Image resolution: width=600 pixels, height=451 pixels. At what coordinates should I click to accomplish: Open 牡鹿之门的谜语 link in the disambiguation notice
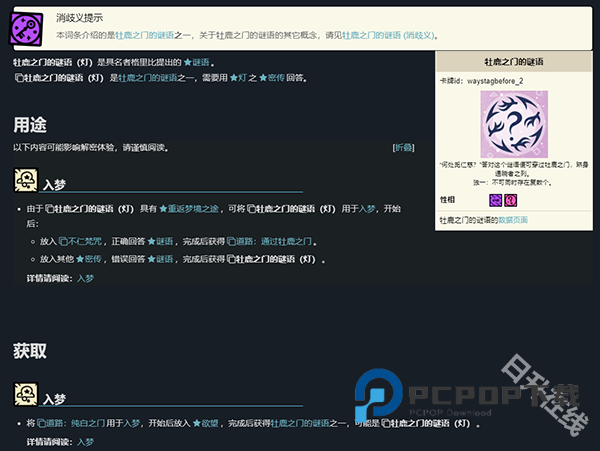145,36
